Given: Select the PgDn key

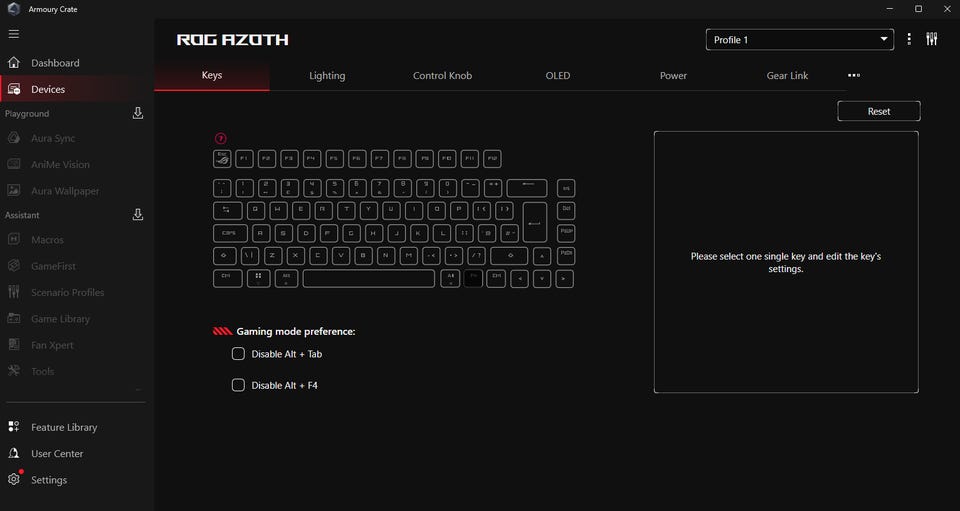Looking at the screenshot, I should 566,256.
